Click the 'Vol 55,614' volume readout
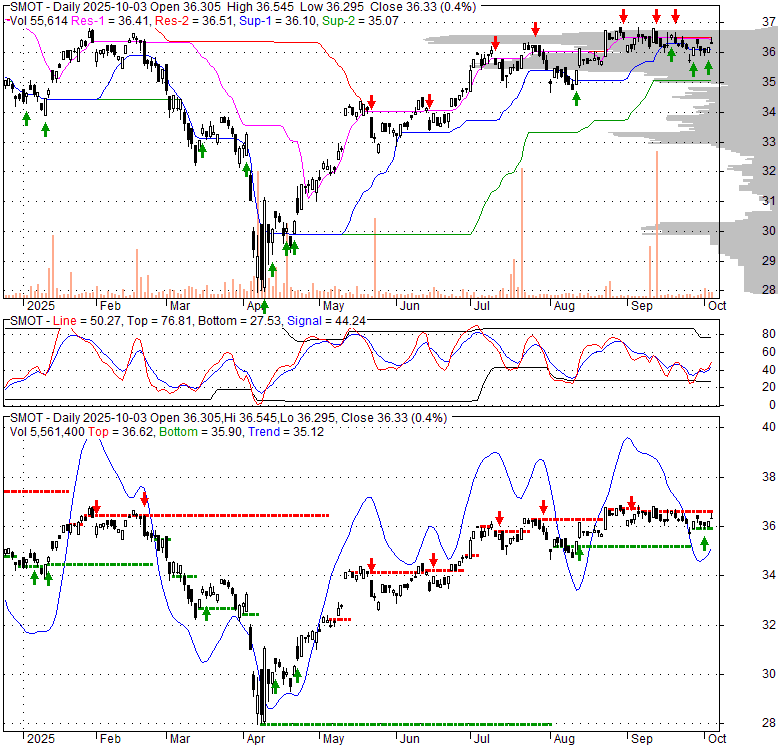The height and width of the screenshot is (745, 780). 39,21
